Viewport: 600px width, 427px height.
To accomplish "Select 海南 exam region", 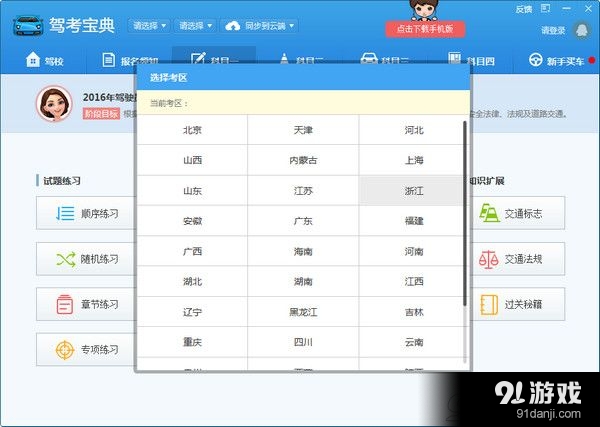I will (x=303, y=251).
